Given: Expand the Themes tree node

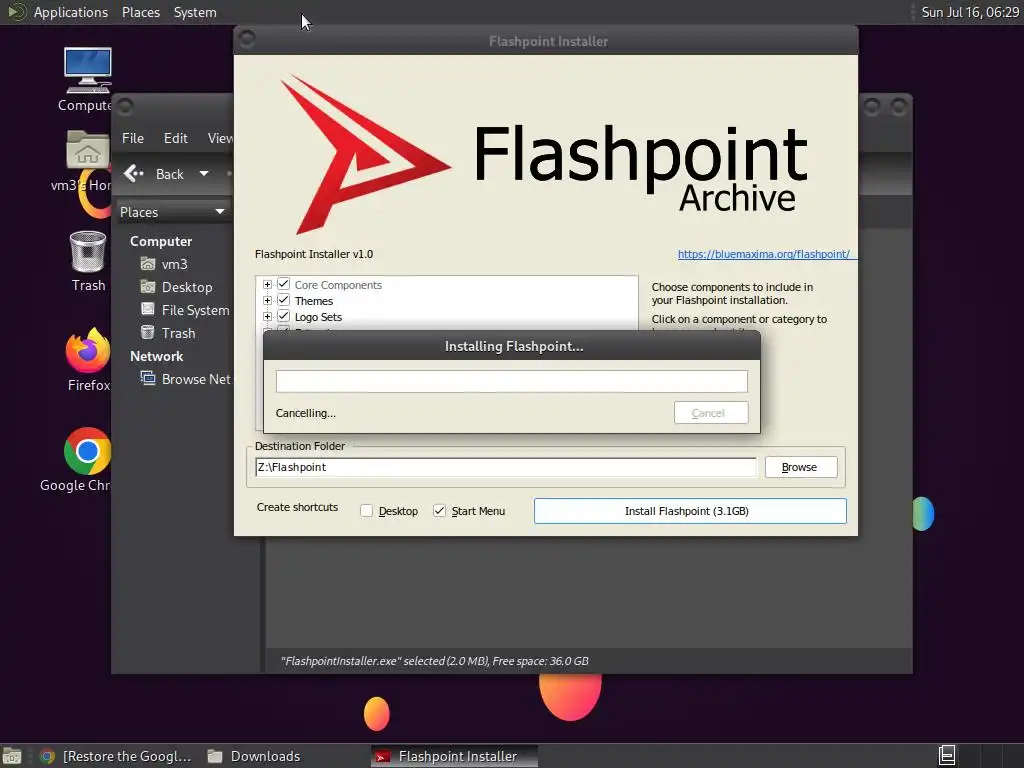Looking at the screenshot, I should point(267,300).
